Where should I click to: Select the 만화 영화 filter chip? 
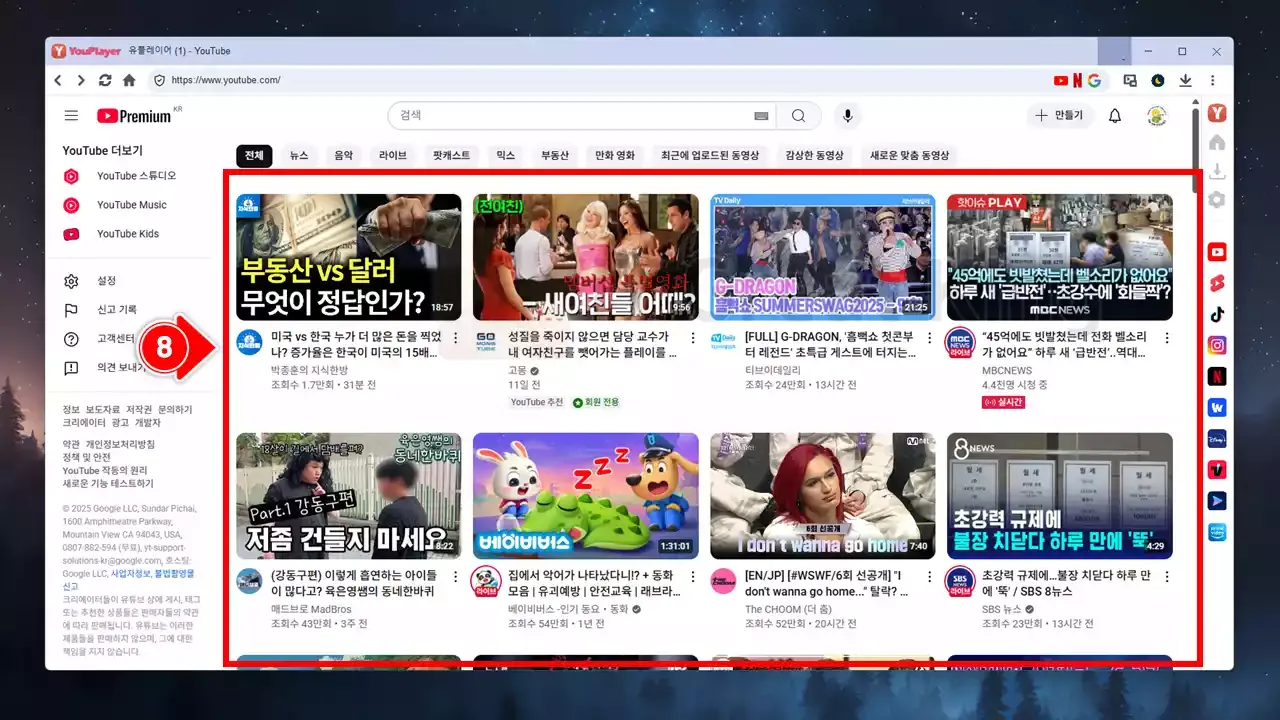615,156
